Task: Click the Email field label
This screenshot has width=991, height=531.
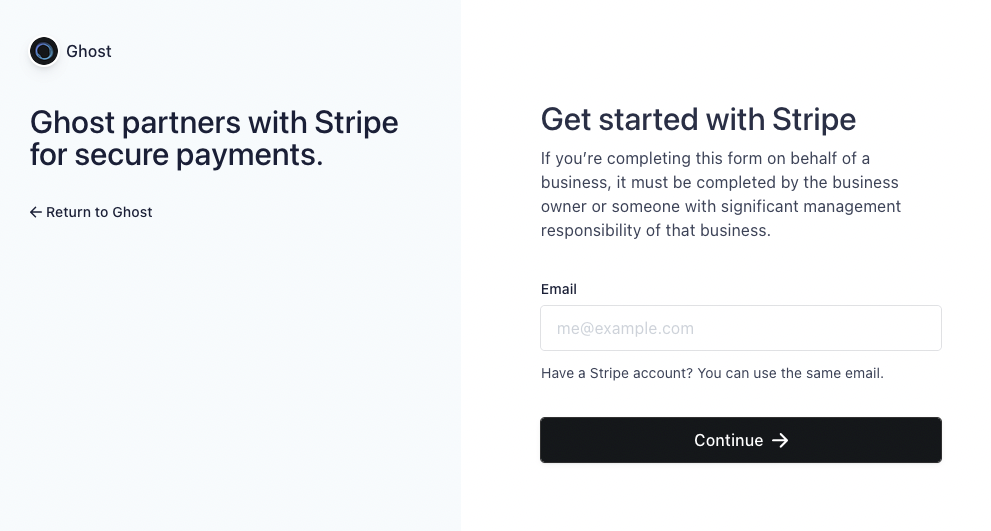Action: (x=559, y=289)
